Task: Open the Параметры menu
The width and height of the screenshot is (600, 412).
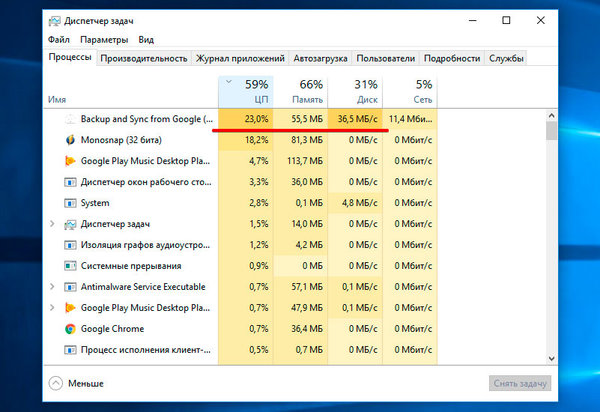Action: click(x=104, y=40)
